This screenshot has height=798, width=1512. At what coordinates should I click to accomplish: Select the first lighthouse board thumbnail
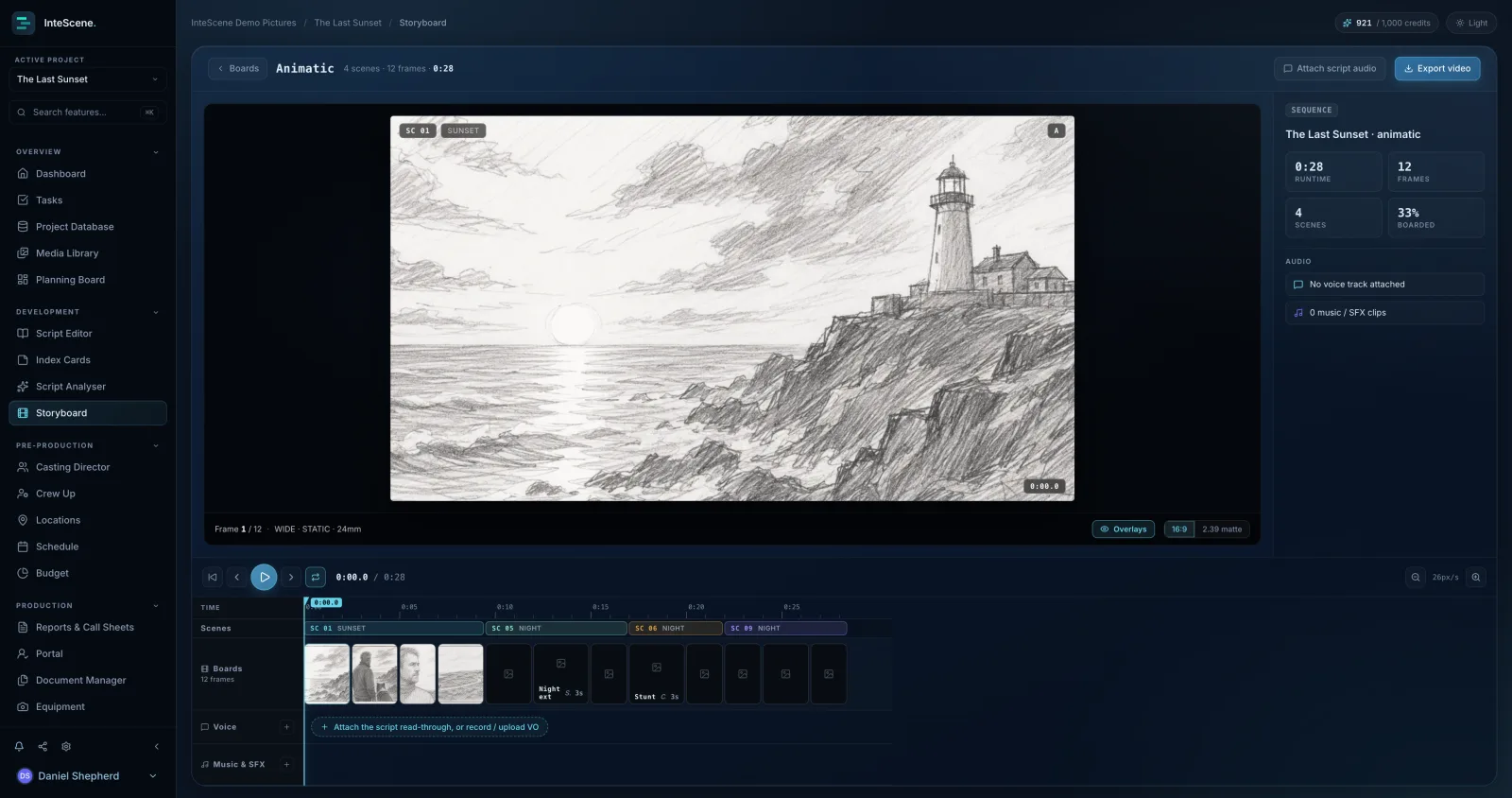click(327, 674)
